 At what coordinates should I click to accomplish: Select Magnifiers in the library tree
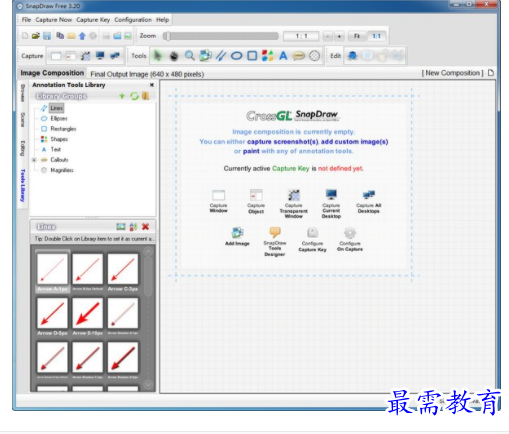pos(62,170)
